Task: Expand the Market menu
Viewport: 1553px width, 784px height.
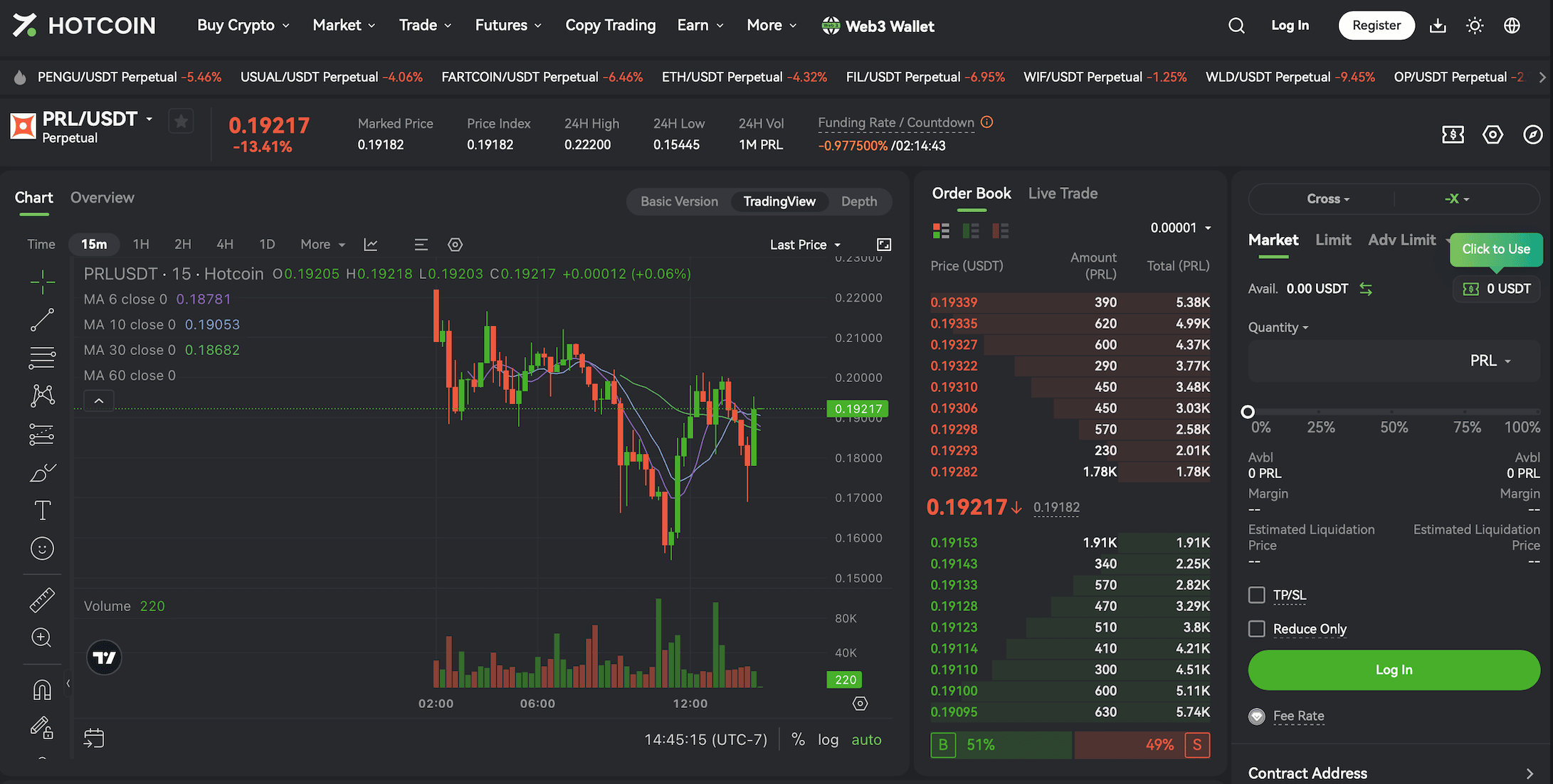Action: click(x=344, y=26)
